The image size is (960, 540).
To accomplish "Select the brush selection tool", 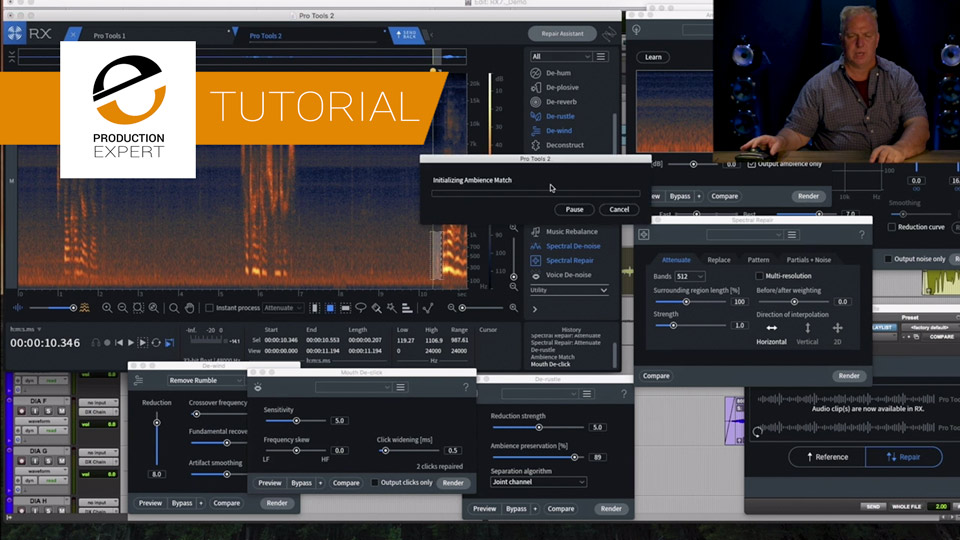I will coord(377,308).
